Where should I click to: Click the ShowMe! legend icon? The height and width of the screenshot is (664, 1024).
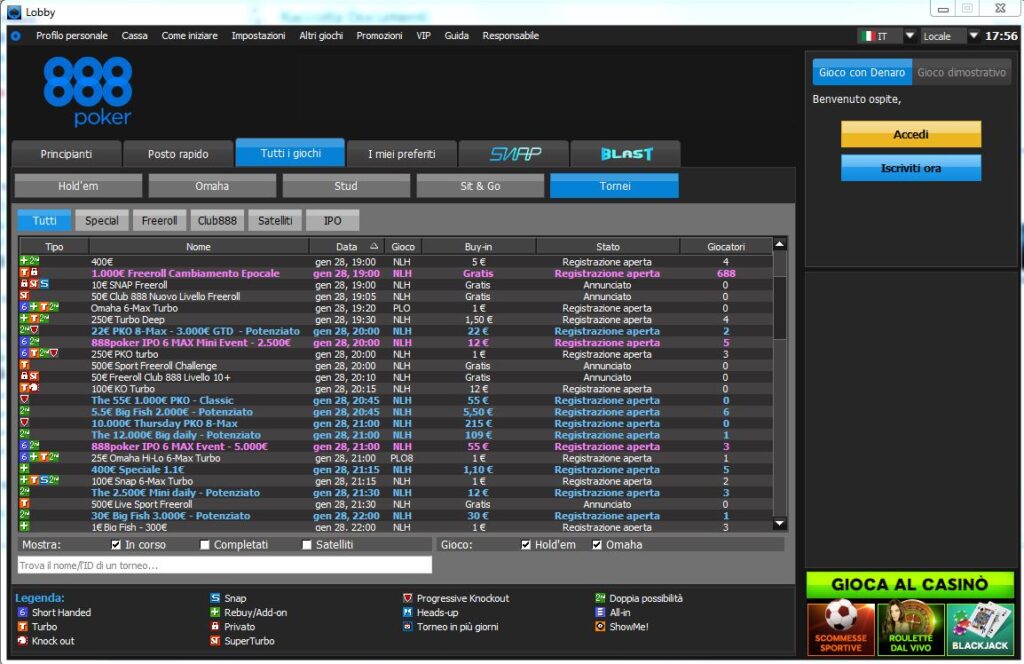tap(600, 627)
